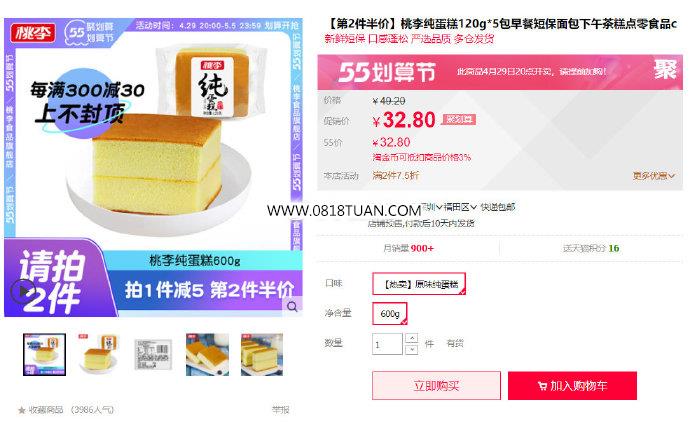This screenshot has width=690, height=422.
Task: Select third thumbnail showing nutrition label
Action: point(153,355)
